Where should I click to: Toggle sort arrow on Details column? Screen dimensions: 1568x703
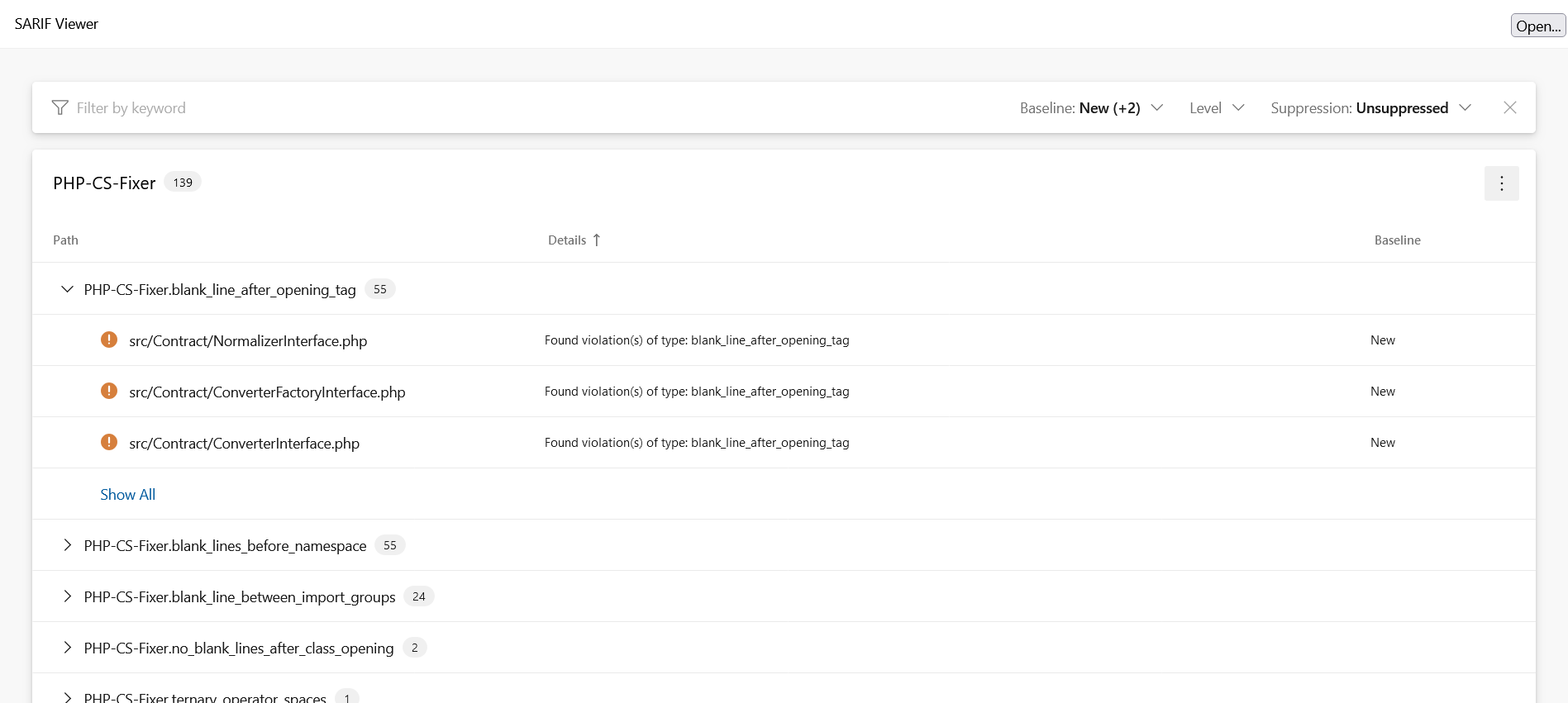click(x=597, y=240)
